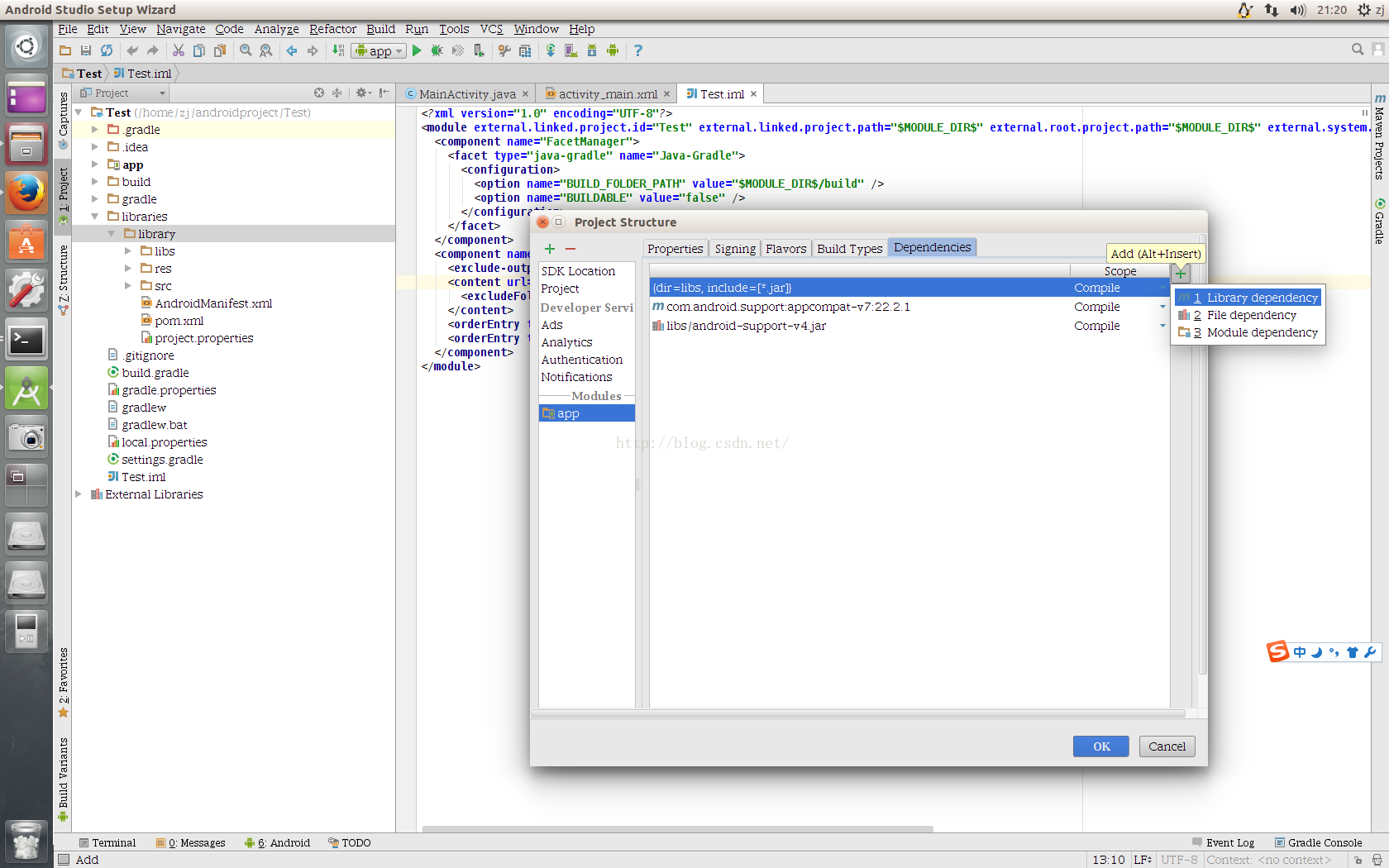1389x868 pixels.
Task: Open Project Structure toolbar icon
Action: (525, 50)
